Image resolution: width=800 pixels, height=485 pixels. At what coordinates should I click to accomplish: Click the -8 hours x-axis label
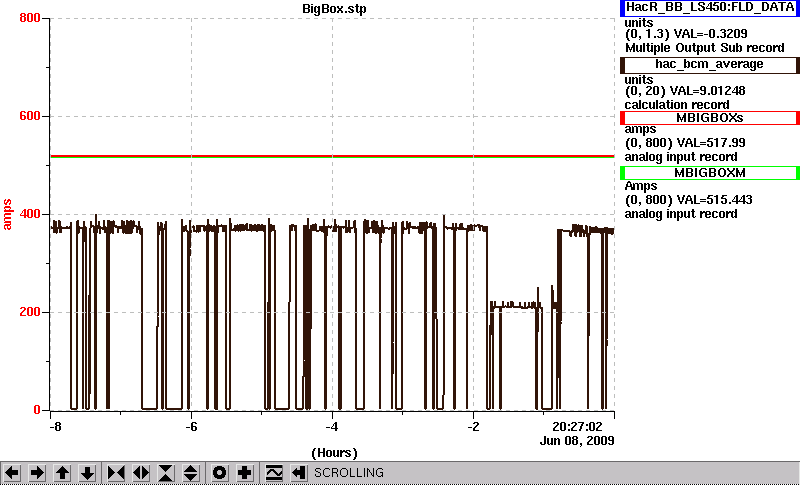click(55, 426)
